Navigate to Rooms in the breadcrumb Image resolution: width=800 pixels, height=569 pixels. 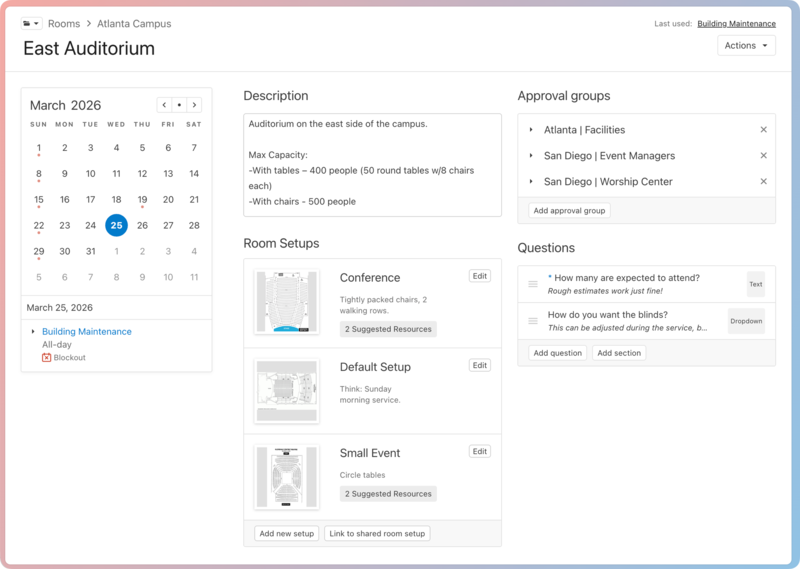pyautogui.click(x=64, y=23)
